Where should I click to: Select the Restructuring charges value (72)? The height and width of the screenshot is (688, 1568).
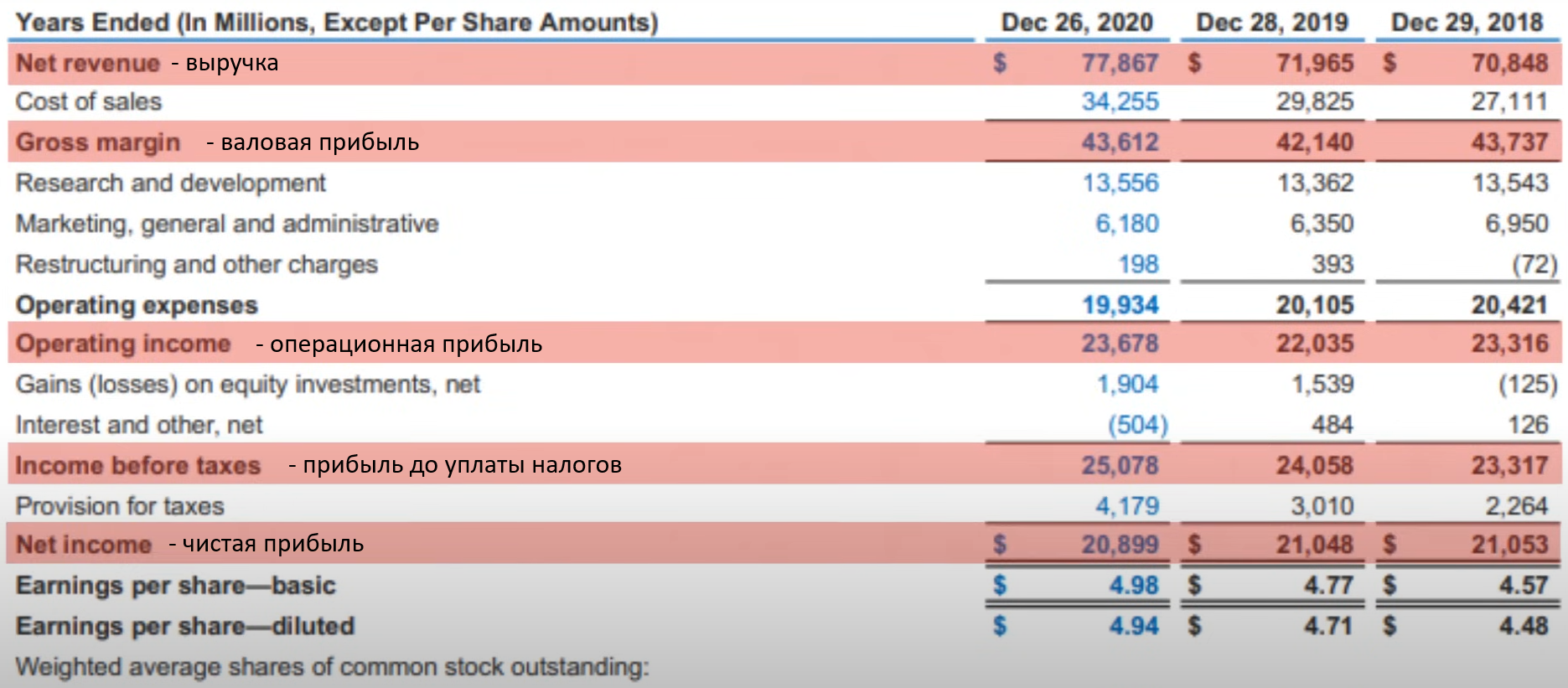pyautogui.click(x=1534, y=265)
